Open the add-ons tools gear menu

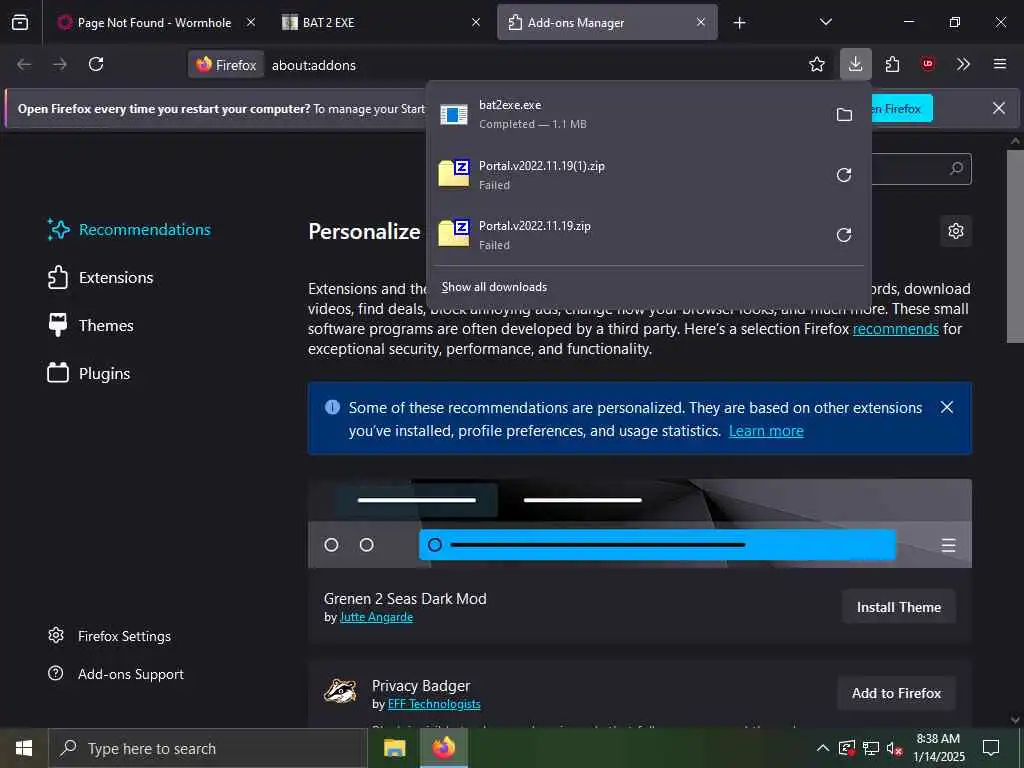pyautogui.click(x=956, y=231)
